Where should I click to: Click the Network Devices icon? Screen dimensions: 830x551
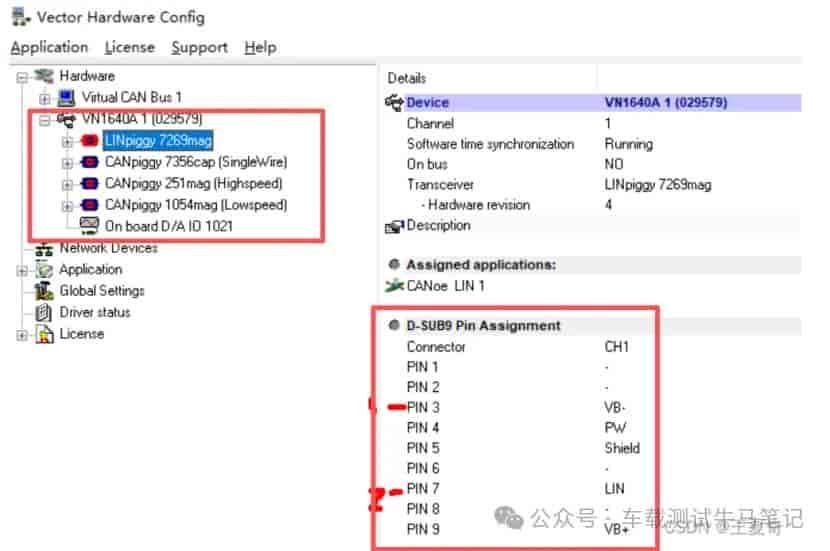point(44,249)
